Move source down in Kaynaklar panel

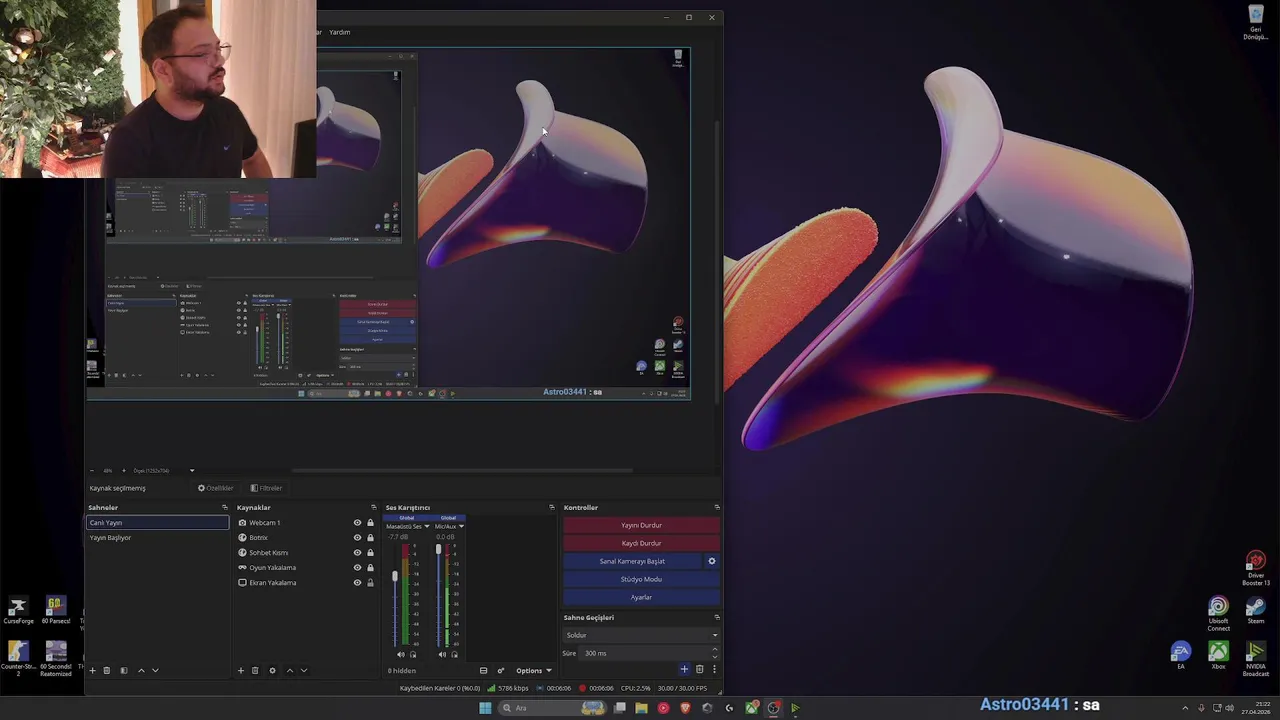[304, 670]
